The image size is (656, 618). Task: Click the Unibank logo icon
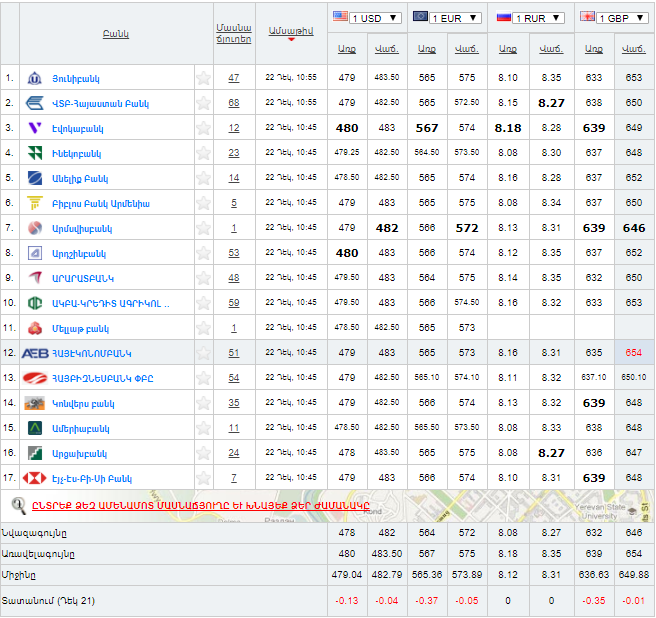(x=34, y=78)
